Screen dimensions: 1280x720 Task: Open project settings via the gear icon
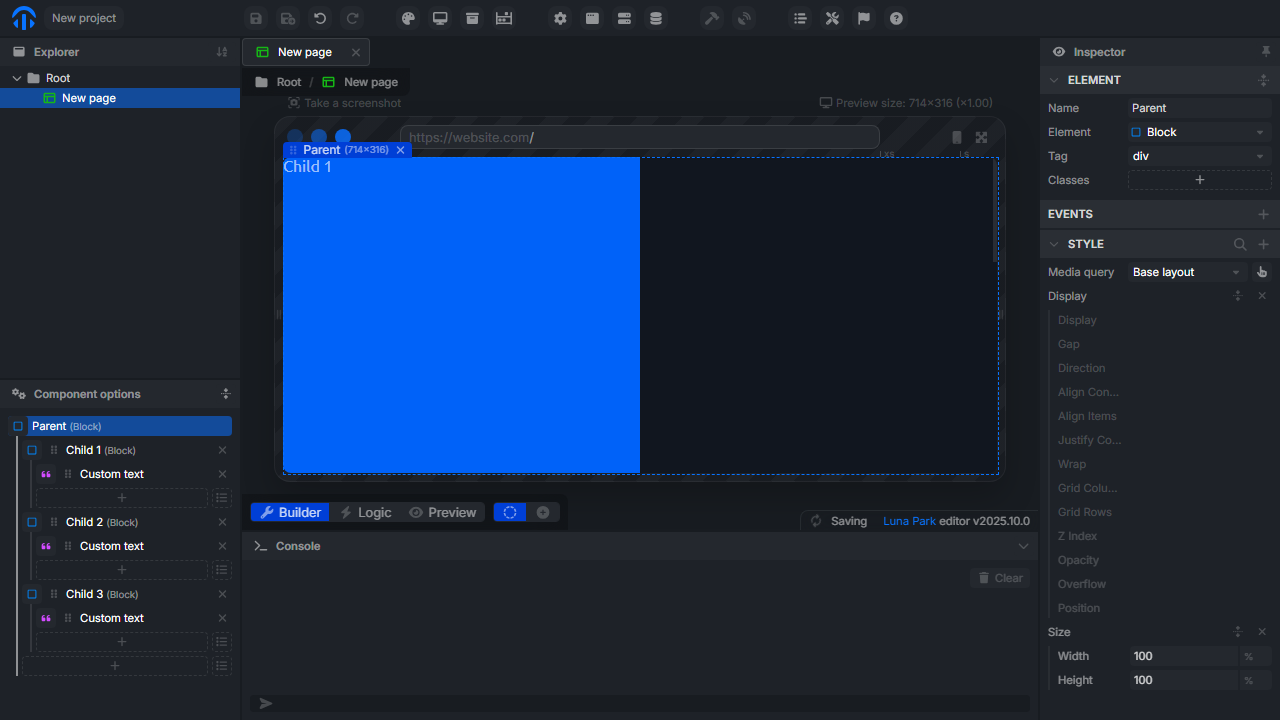click(x=560, y=18)
